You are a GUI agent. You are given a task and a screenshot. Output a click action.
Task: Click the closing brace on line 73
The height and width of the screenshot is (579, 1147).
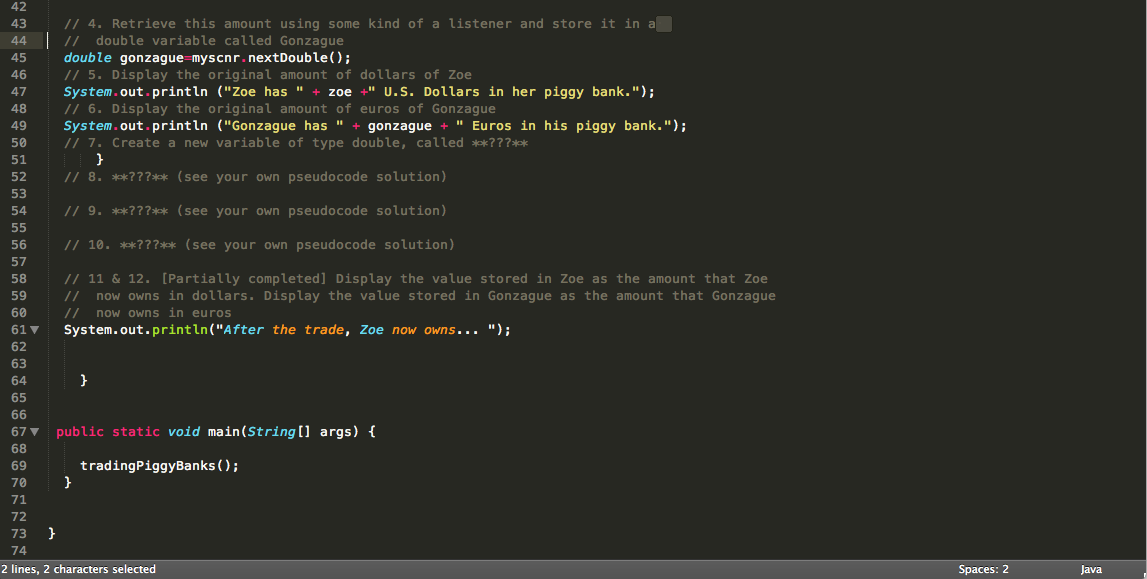pos(52,533)
